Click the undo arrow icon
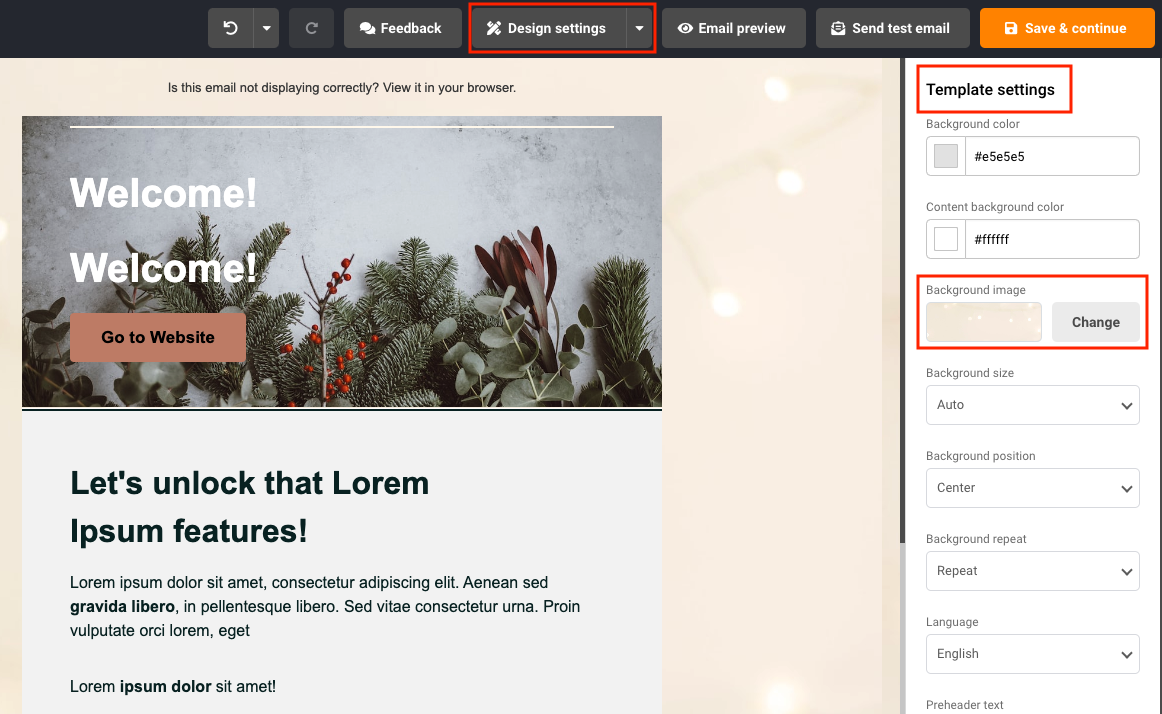1162x714 pixels. (230, 28)
